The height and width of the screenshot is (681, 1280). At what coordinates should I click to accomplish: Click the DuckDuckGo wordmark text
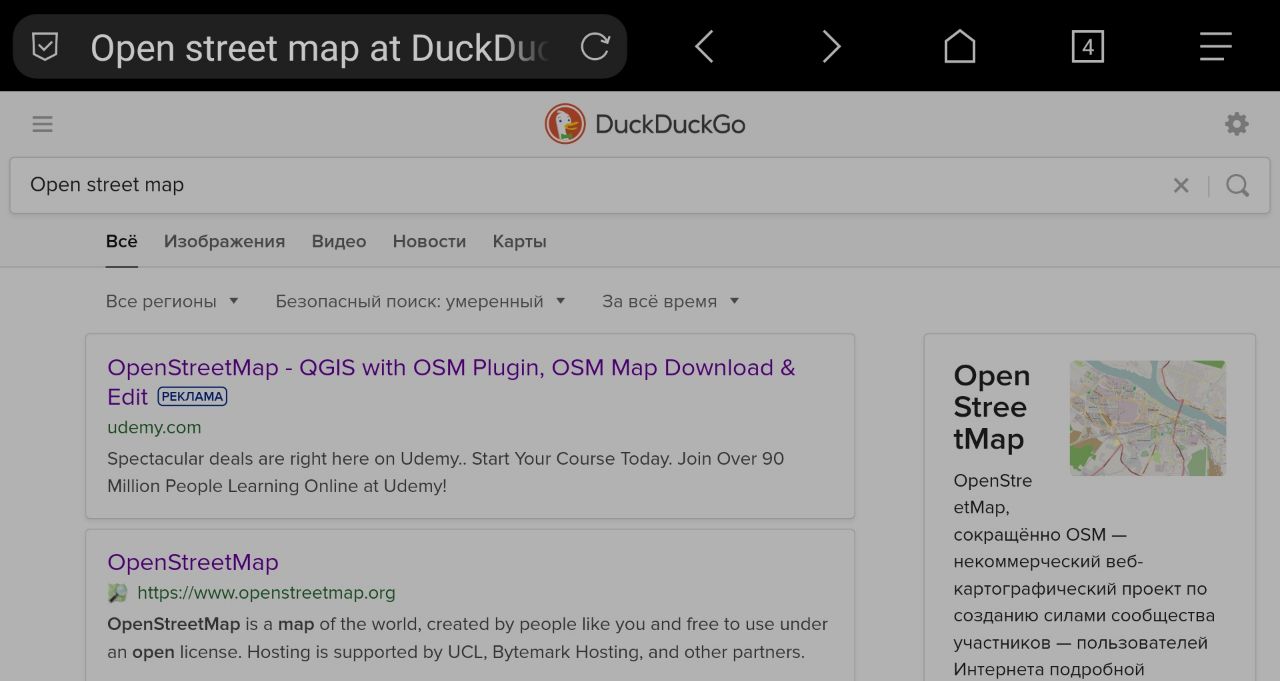(x=670, y=124)
